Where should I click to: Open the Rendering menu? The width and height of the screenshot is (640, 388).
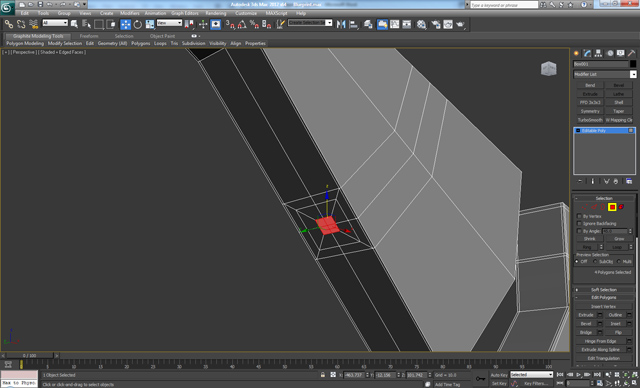(216, 13)
